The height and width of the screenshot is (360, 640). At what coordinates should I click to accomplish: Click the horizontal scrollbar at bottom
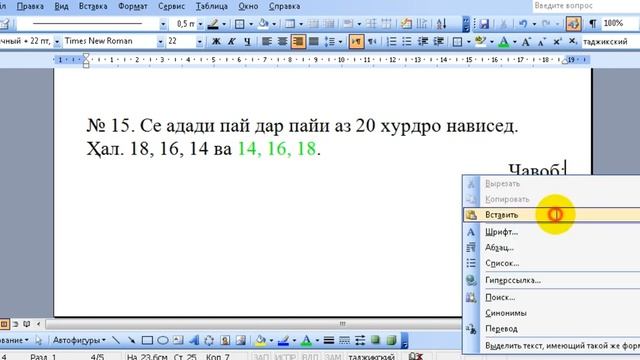pos(253,324)
